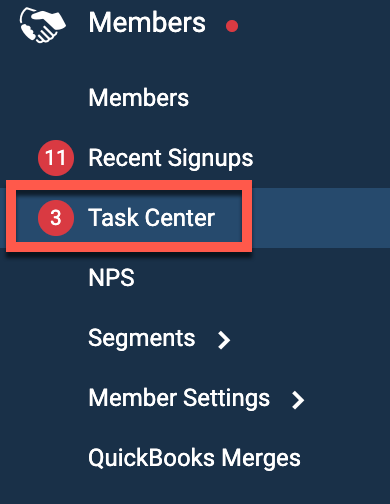
Task: Open Recent Signups
Action: click(171, 158)
